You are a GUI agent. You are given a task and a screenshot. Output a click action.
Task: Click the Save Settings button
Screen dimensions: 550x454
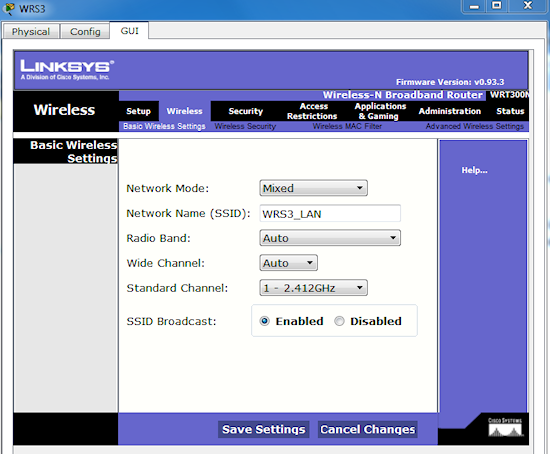[263, 429]
